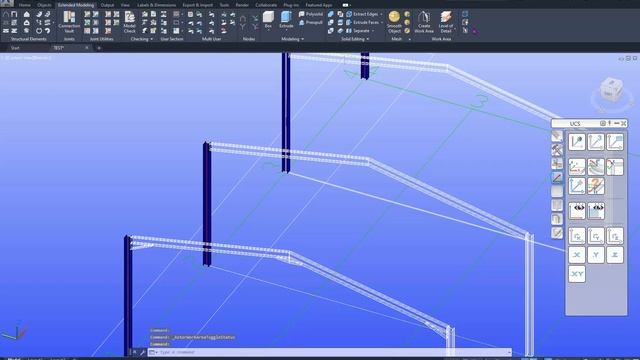Expand the Extrude Faces dropdown

click(x=381, y=22)
